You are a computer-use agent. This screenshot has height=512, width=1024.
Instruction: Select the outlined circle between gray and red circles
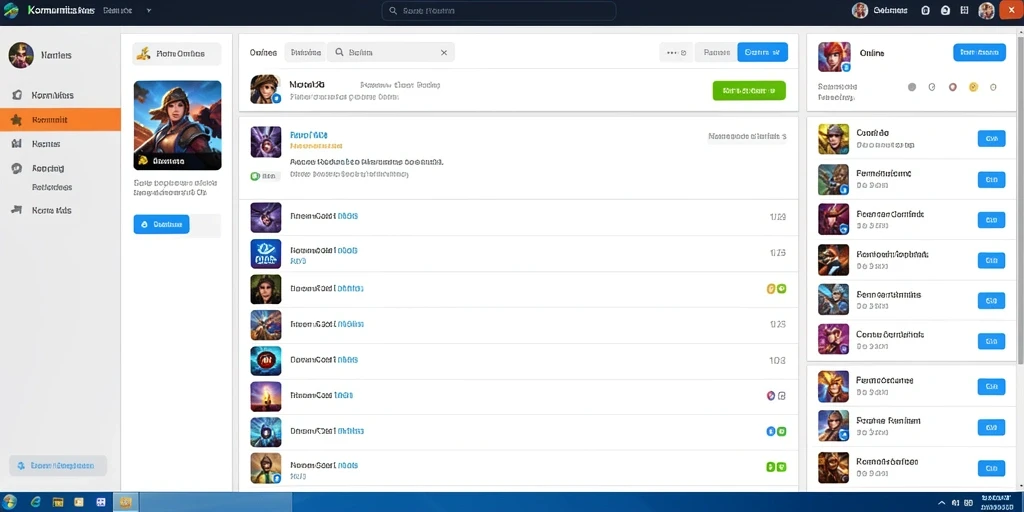tap(932, 87)
